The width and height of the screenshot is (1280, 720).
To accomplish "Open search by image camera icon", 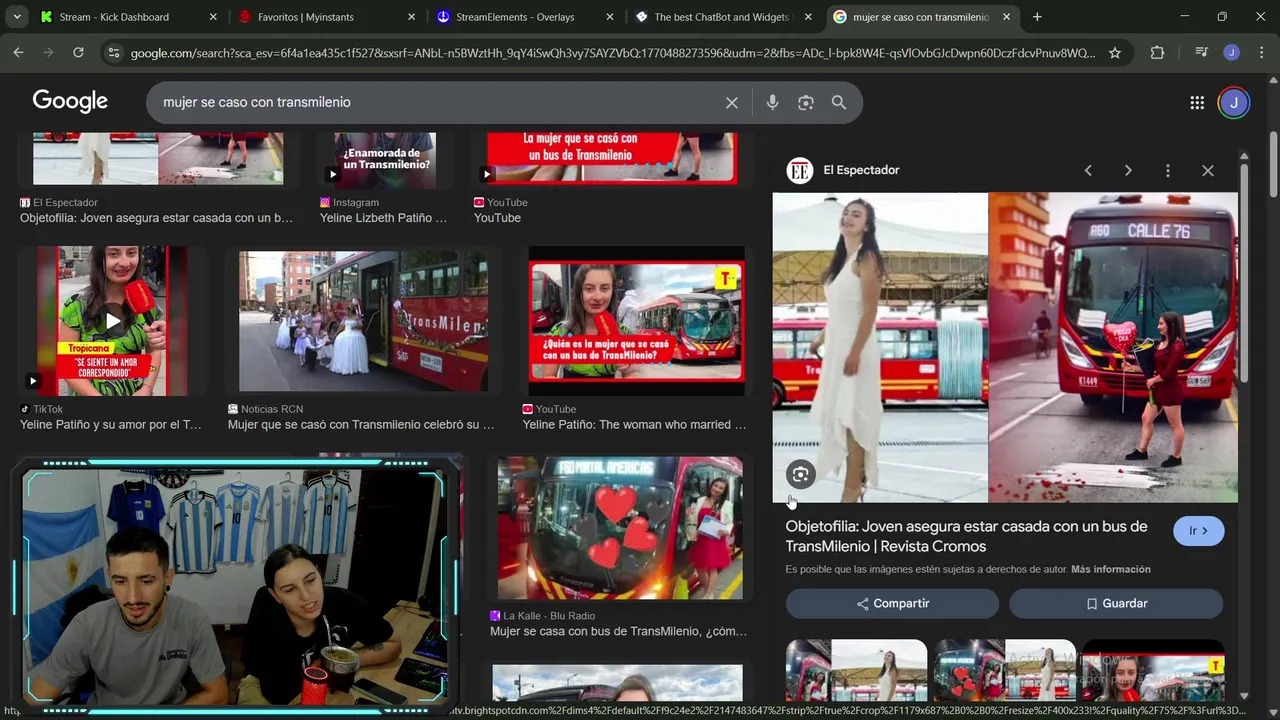I will 805,102.
